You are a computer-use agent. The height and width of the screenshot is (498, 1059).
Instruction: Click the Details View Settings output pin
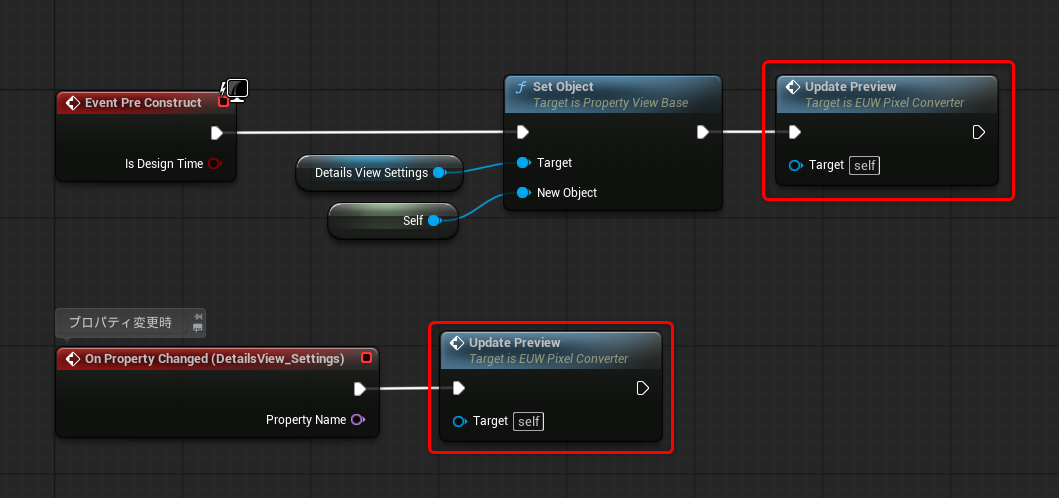pos(438,173)
